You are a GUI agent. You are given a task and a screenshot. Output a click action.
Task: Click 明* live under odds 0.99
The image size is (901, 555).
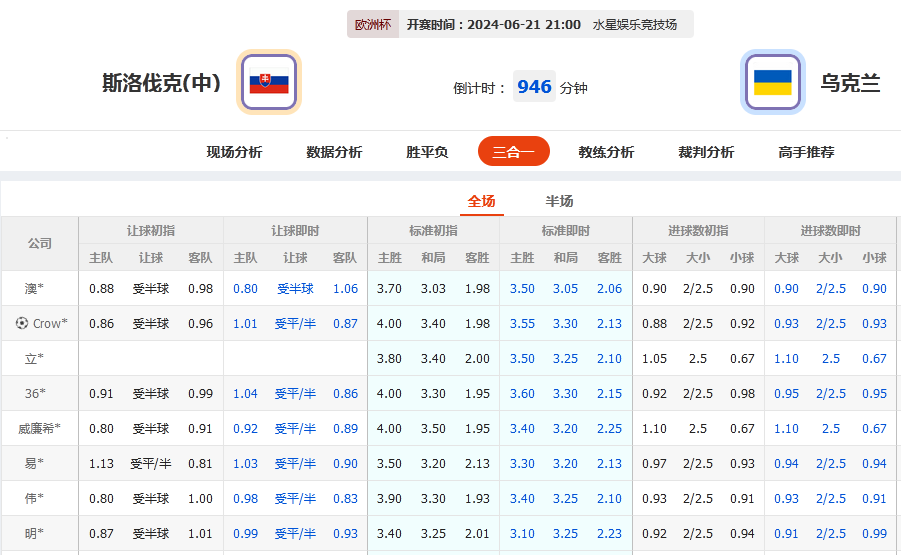(x=874, y=534)
